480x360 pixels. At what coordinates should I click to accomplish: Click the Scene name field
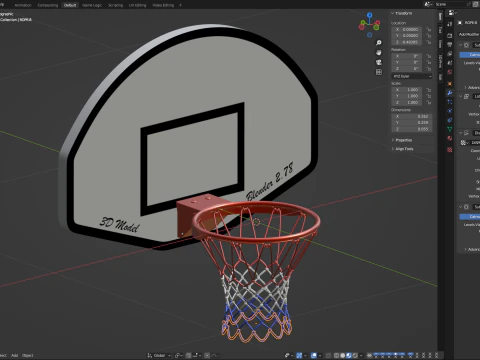pyautogui.click(x=451, y=4)
